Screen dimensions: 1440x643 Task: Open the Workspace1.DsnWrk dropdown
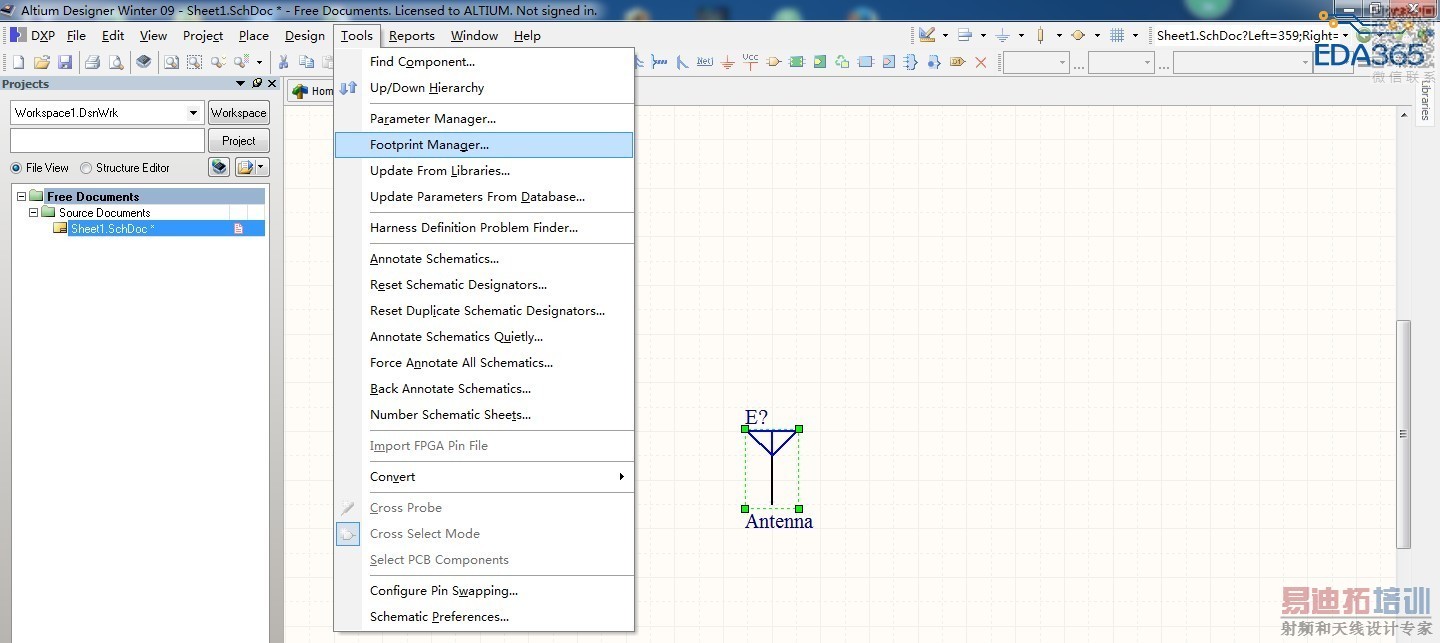pos(194,113)
